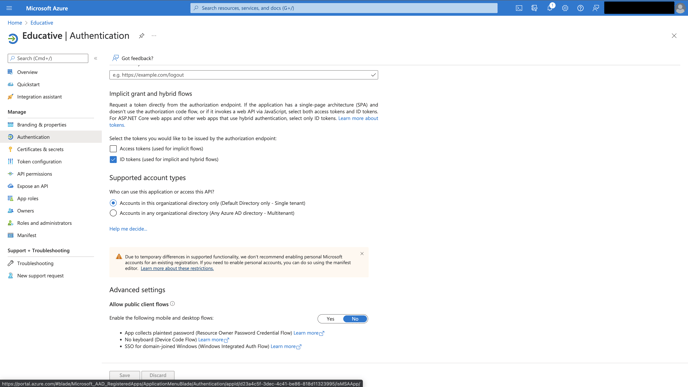Open New support request
Viewport: 688px width, 387px height.
coord(40,276)
